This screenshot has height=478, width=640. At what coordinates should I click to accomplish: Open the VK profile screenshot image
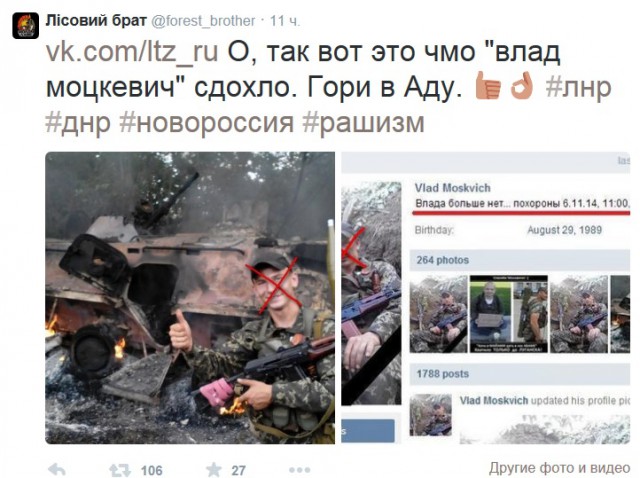coord(486,298)
